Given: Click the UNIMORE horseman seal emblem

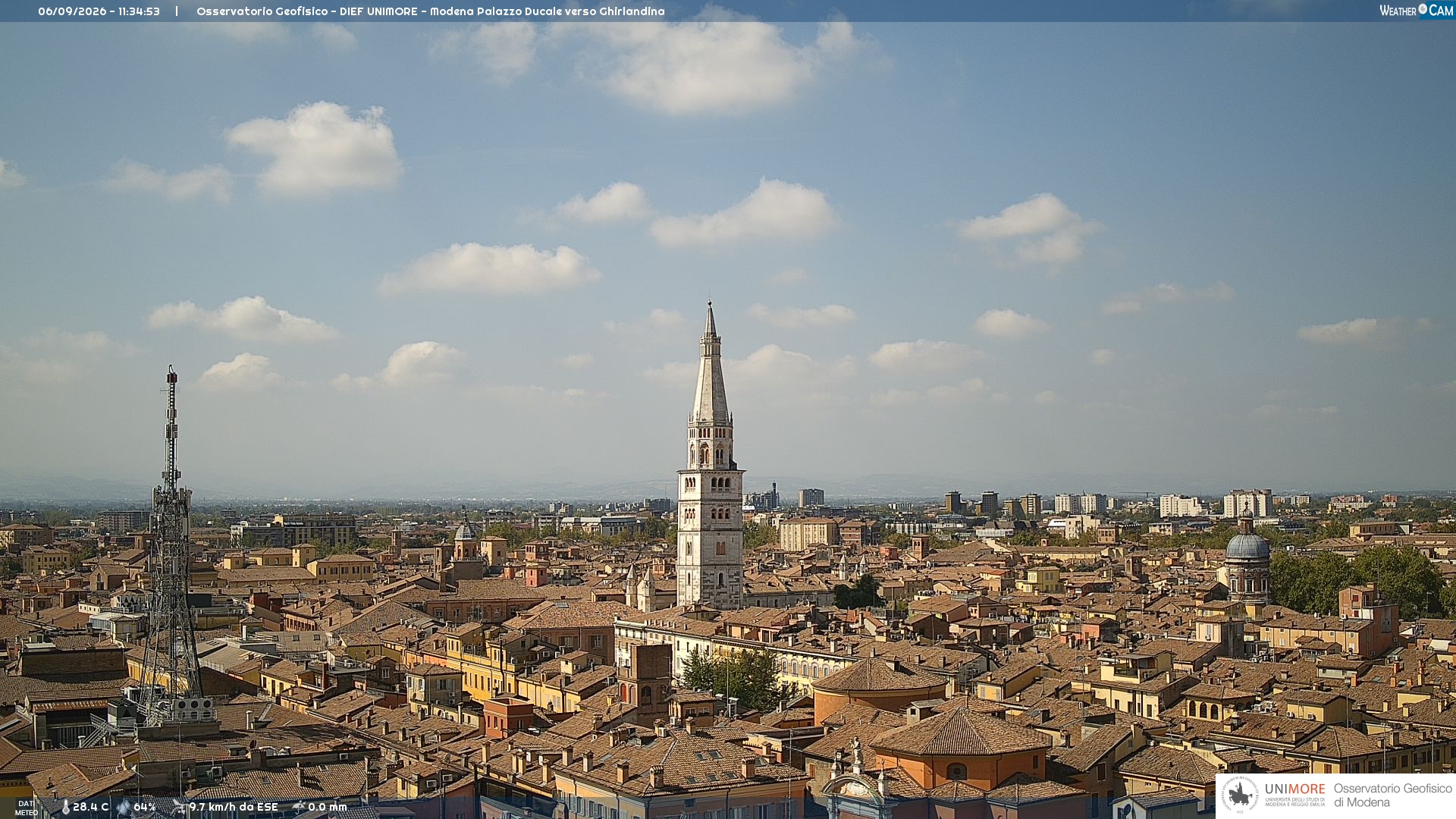Looking at the screenshot, I should [1240, 795].
